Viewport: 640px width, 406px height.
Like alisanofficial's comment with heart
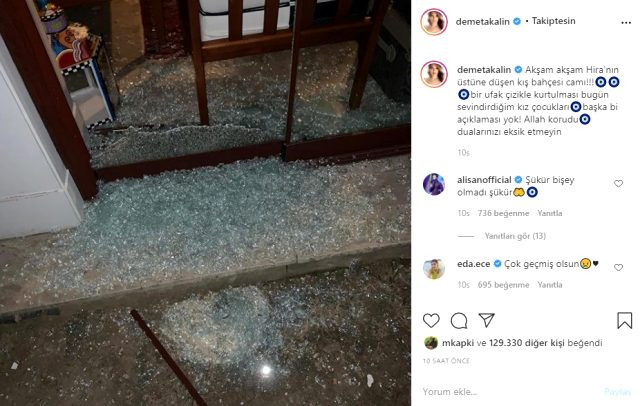618,184
